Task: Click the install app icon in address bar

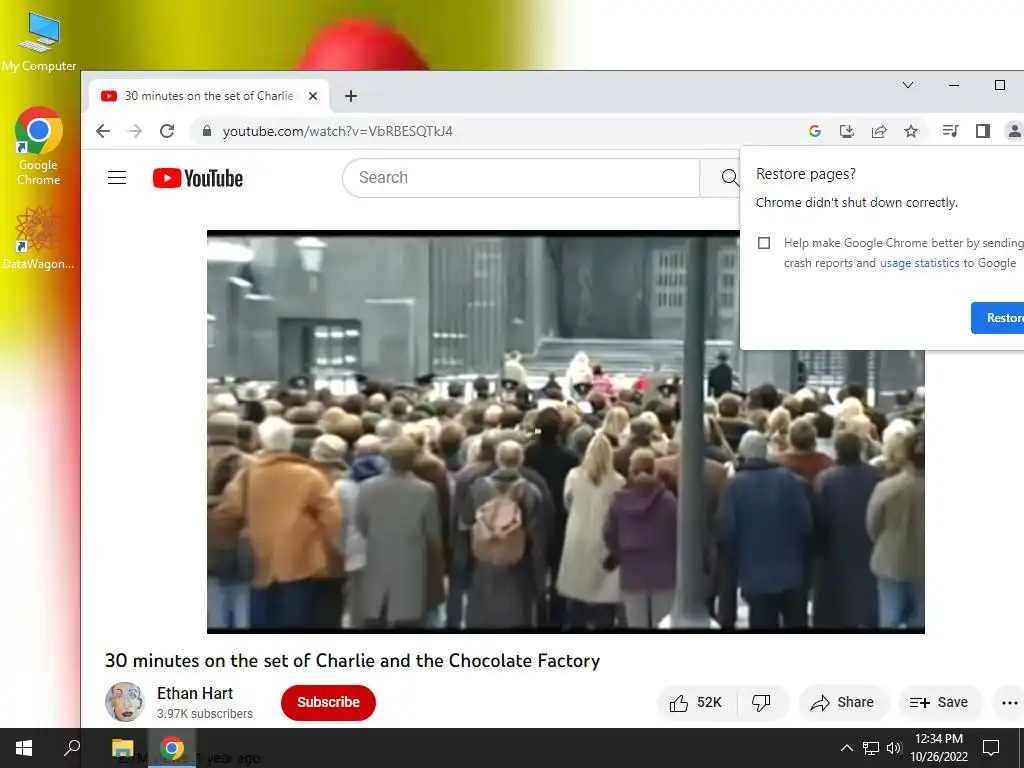Action: (x=846, y=131)
